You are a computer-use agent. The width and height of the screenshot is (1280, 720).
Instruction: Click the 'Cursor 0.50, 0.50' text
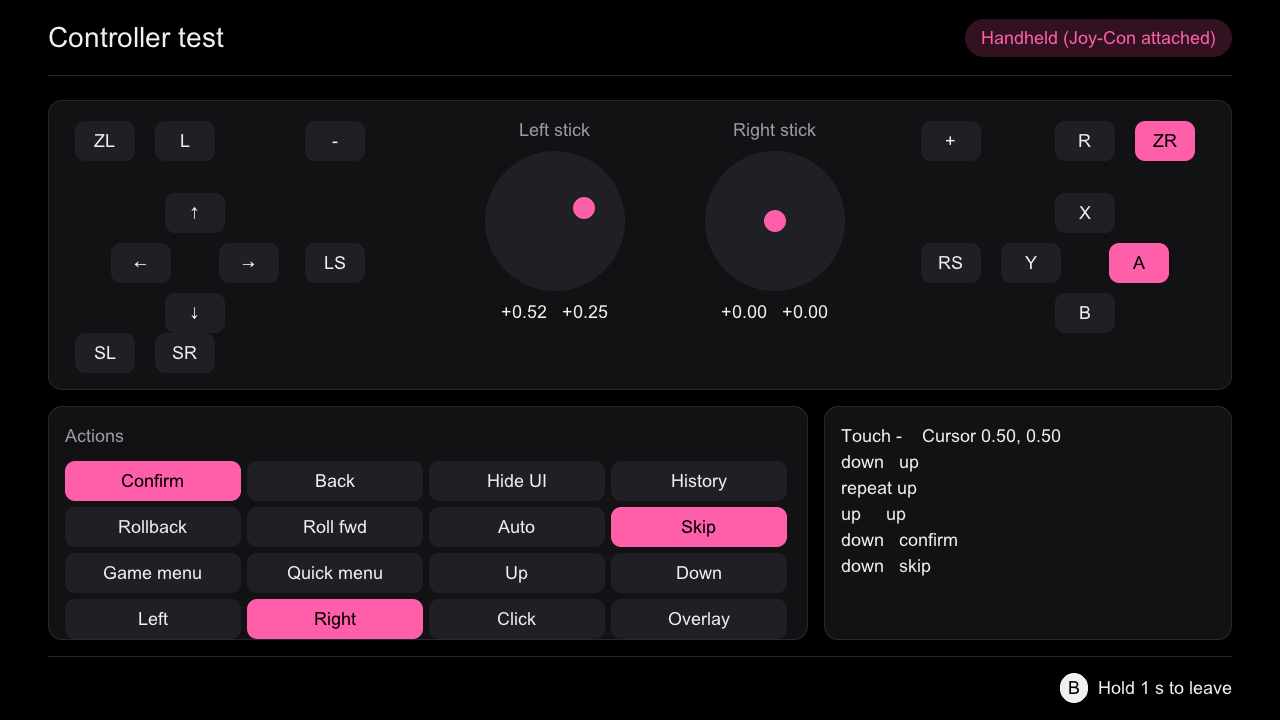(991, 436)
